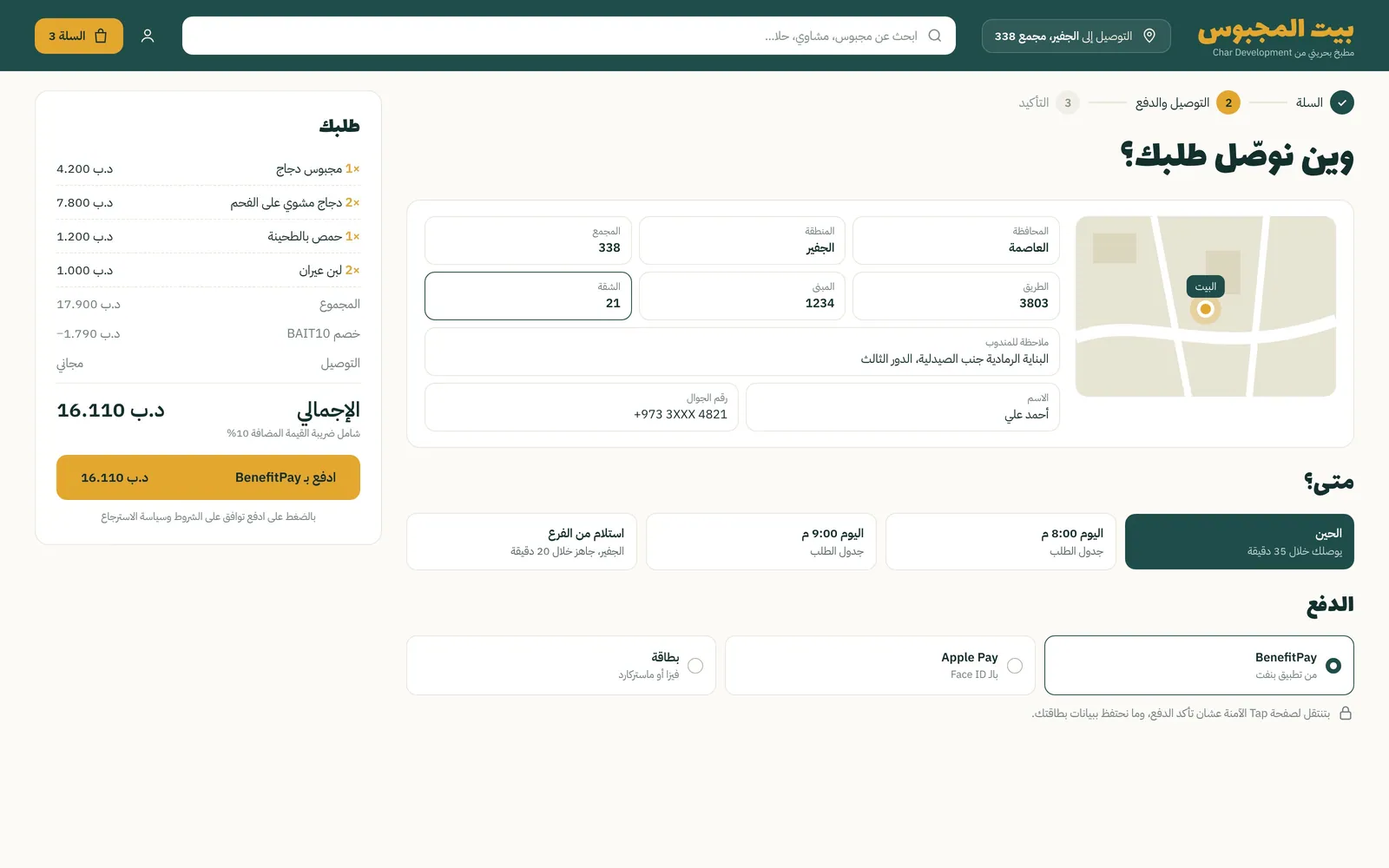Open المحافظة field showing العاصمة
This screenshot has width=1389, height=868.
(956, 240)
